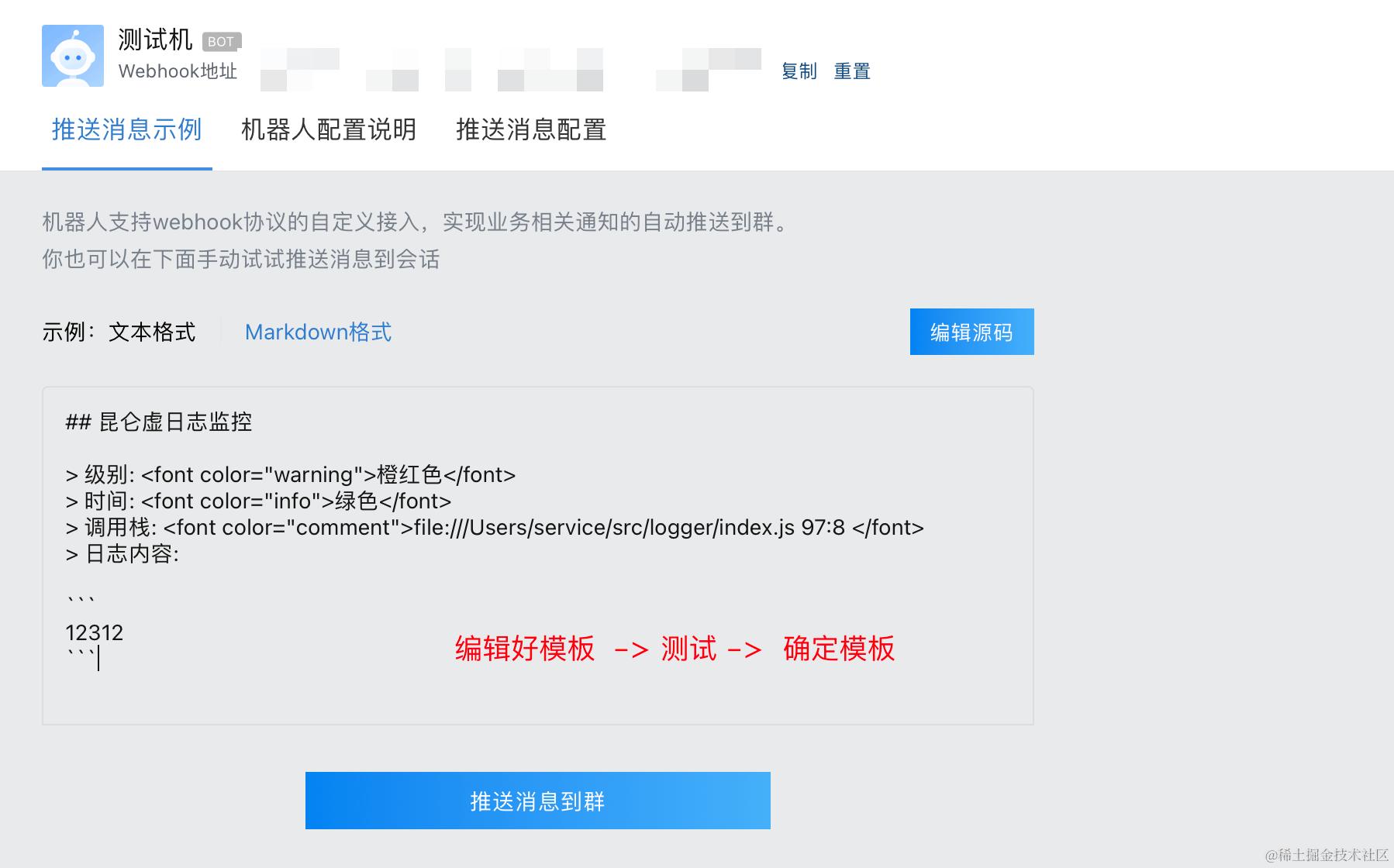
Task: Click 复制 to copy webhook address
Action: (x=799, y=71)
